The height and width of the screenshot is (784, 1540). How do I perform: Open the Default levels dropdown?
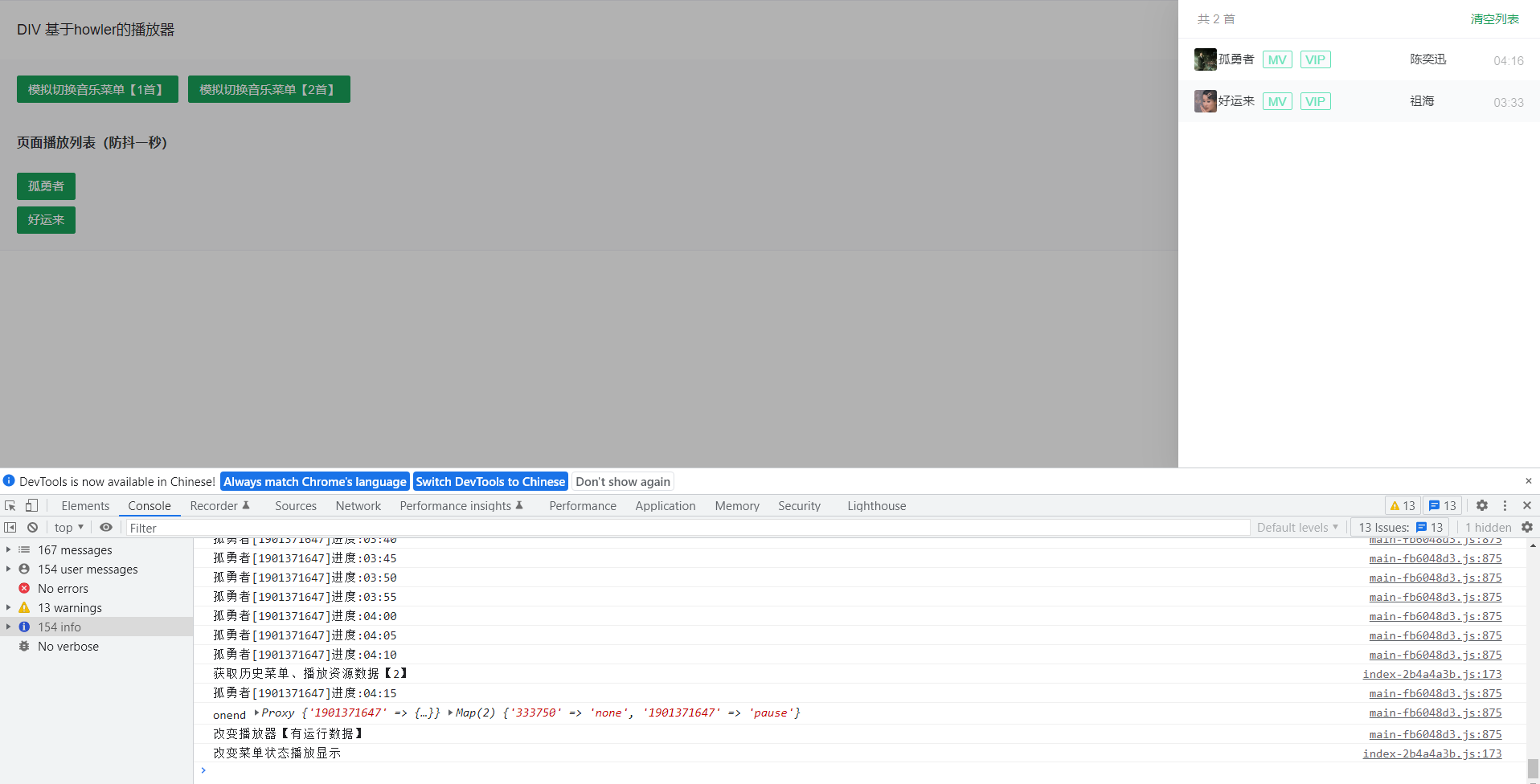click(x=1296, y=527)
